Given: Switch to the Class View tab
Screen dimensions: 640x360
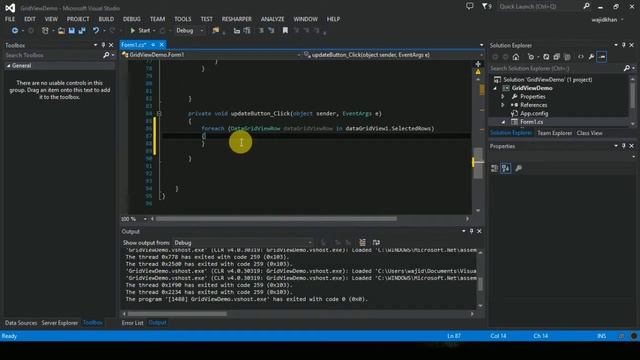Looking at the screenshot, I should pos(589,133).
